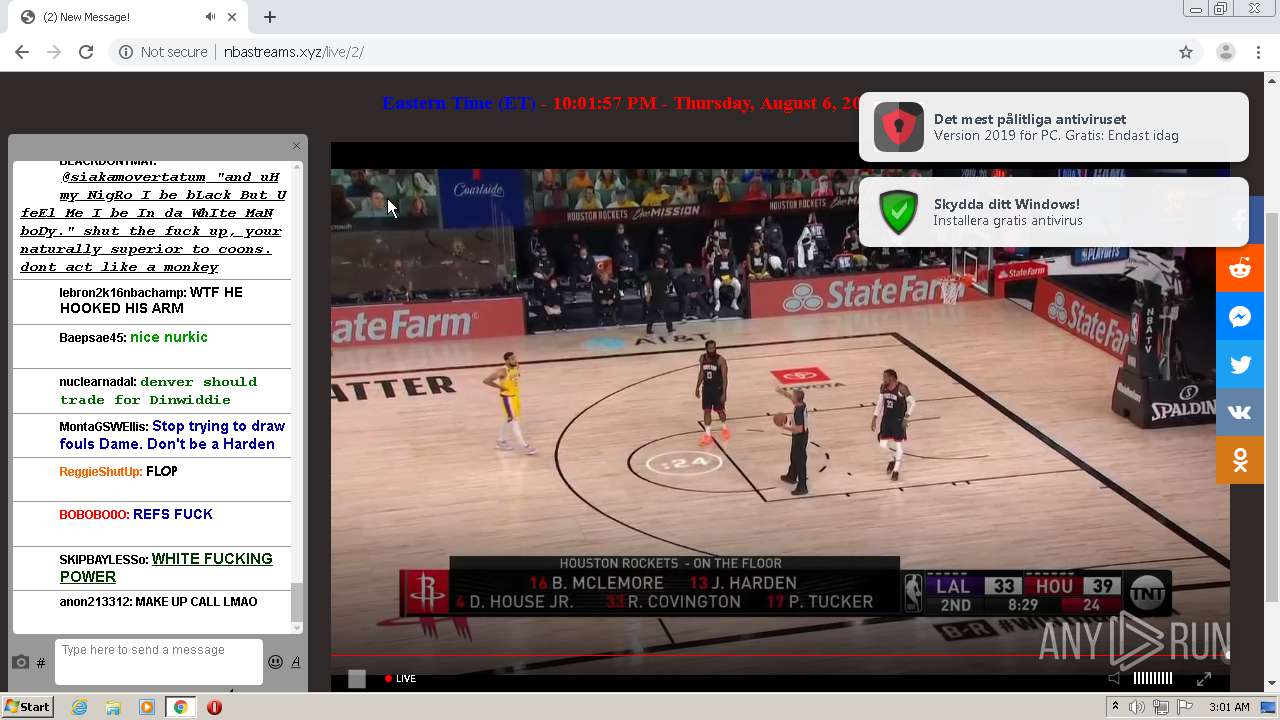Image resolution: width=1280 pixels, height=720 pixels.
Task: Click chat scrollbar thumb
Action: click(x=296, y=602)
